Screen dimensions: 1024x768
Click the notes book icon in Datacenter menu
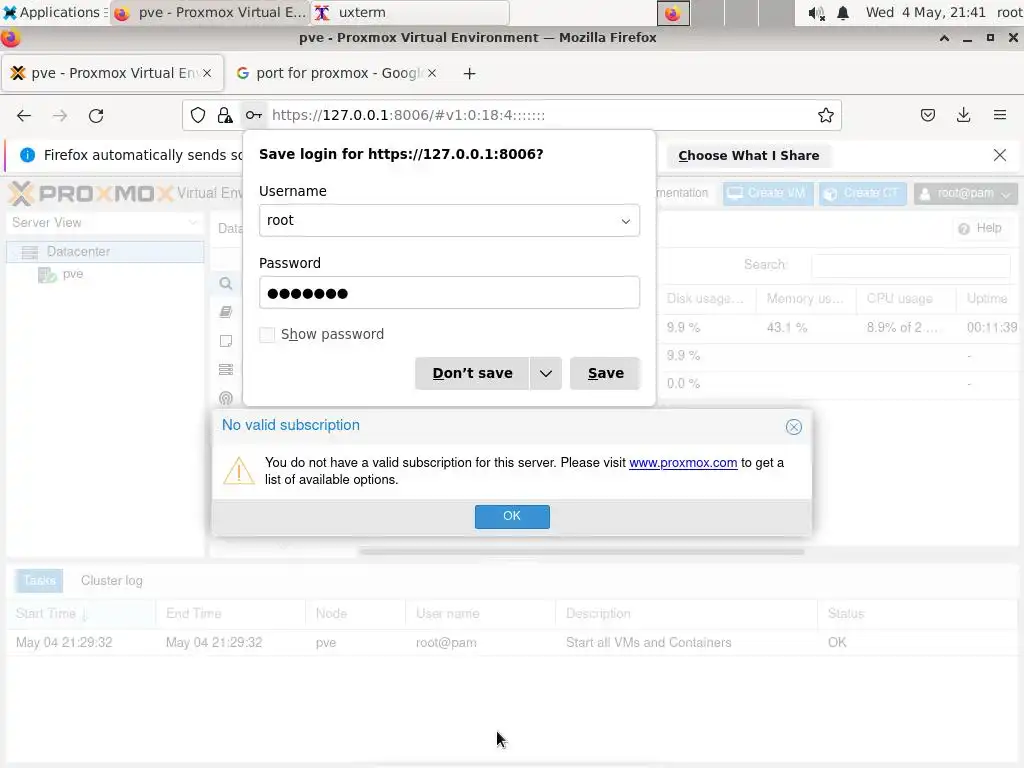[225, 312]
